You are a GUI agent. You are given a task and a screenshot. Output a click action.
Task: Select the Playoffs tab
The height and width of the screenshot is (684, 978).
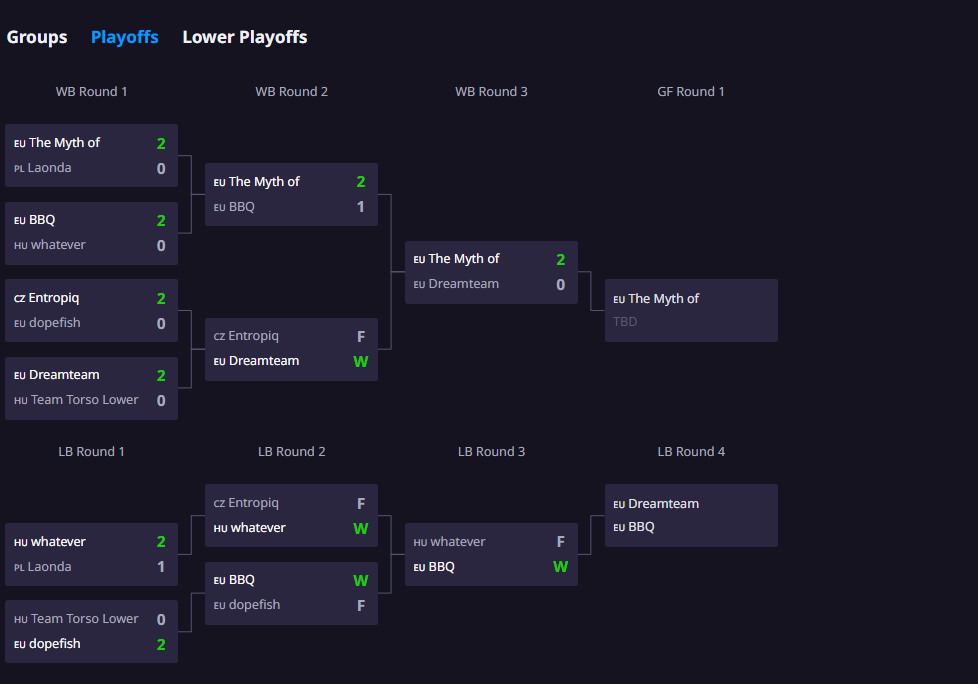pos(124,37)
